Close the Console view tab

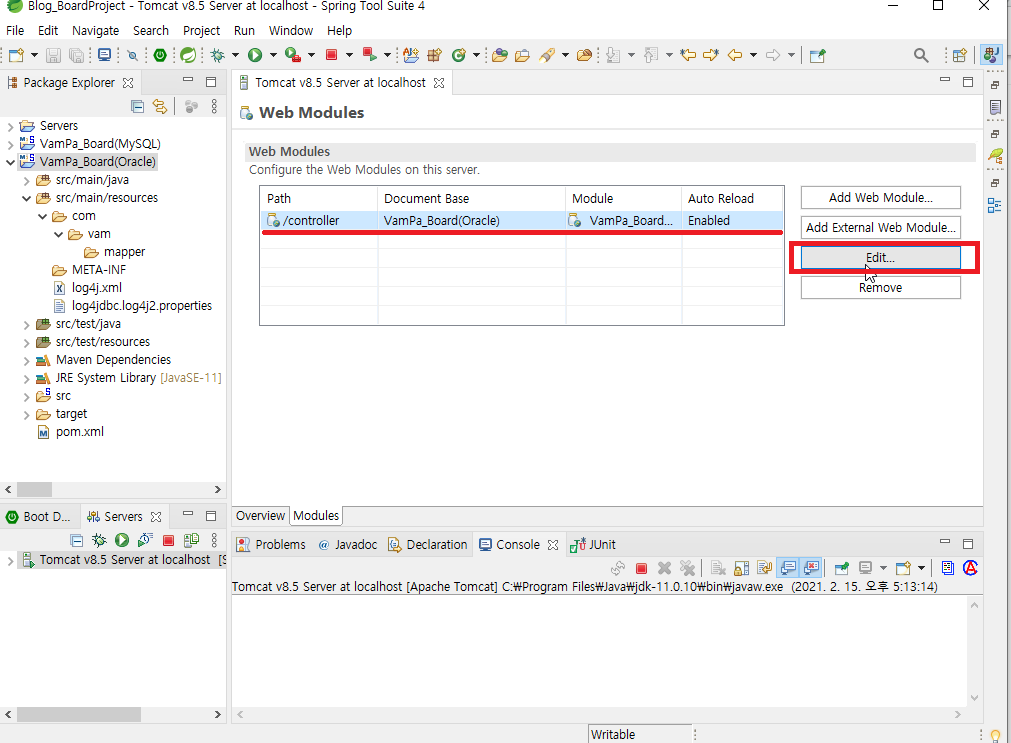tap(553, 545)
